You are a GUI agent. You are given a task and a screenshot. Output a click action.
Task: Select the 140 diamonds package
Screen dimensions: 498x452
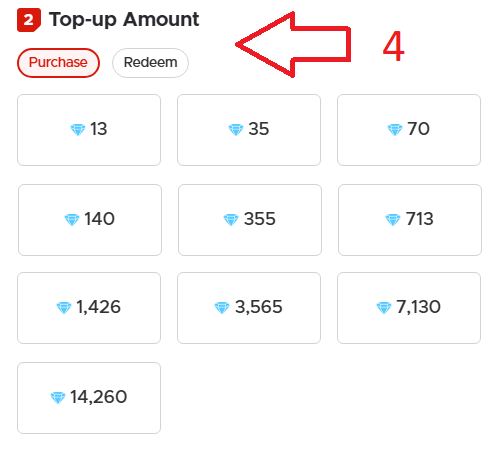90,220
